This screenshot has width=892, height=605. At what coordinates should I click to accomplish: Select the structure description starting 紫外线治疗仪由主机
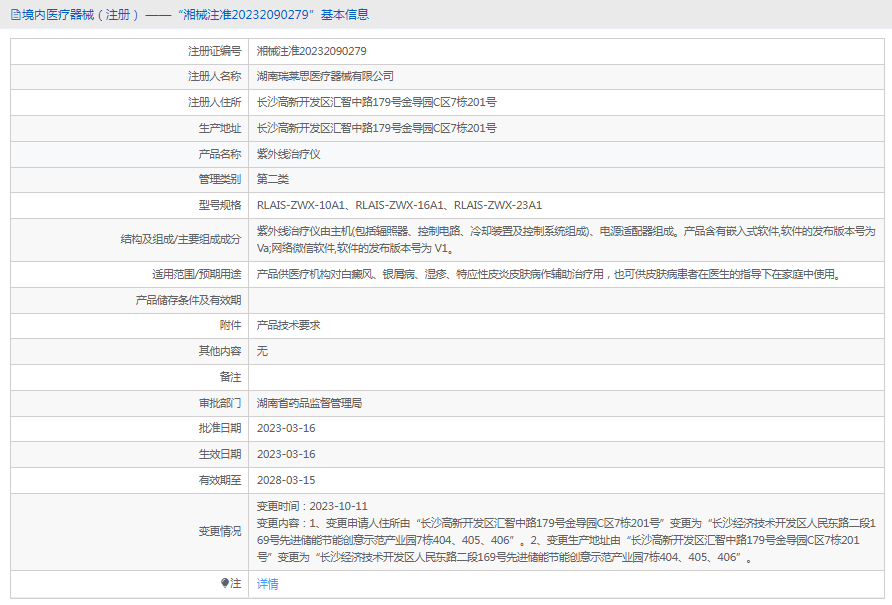click(x=565, y=240)
